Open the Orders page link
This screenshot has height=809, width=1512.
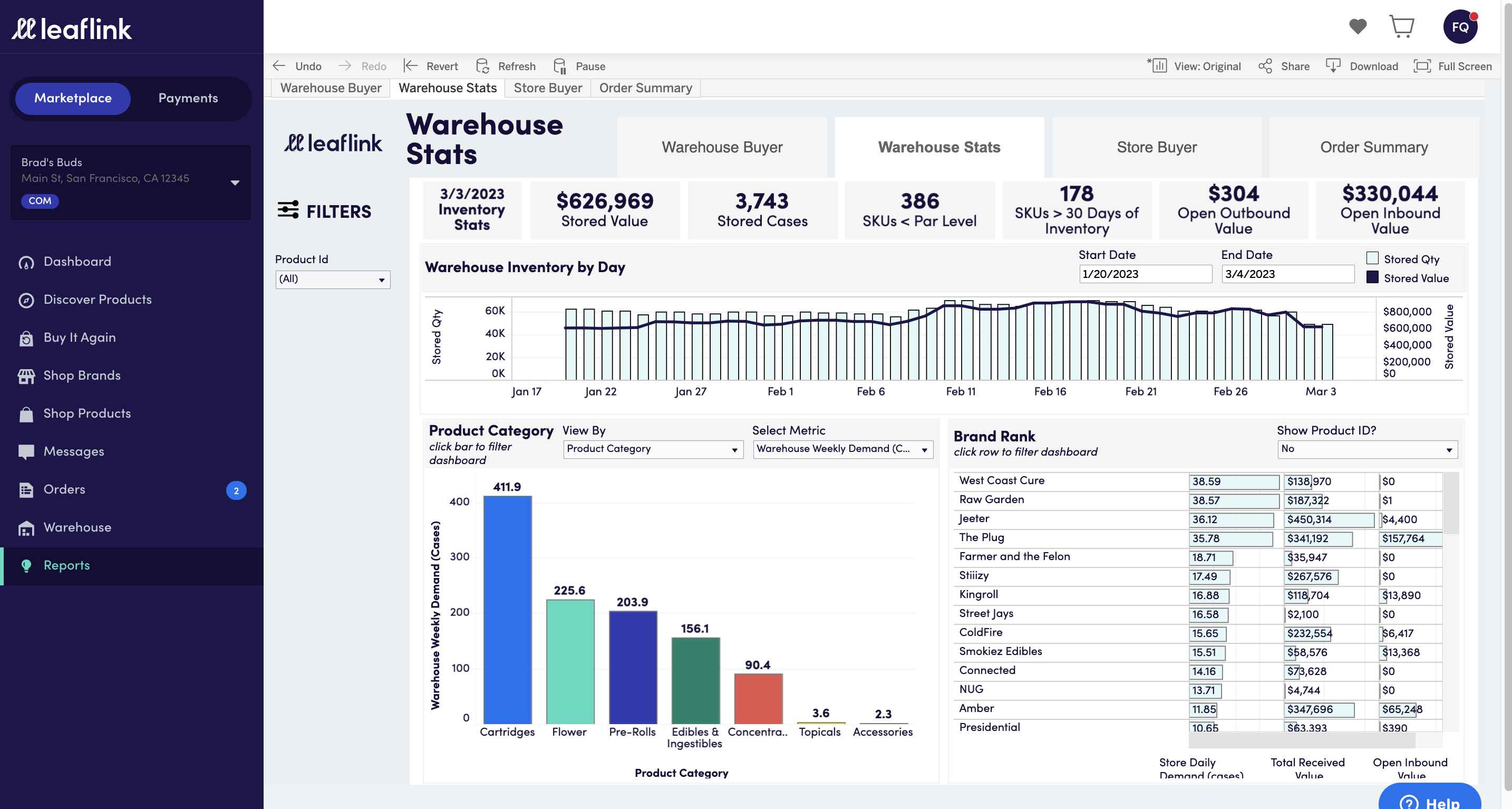coord(64,489)
